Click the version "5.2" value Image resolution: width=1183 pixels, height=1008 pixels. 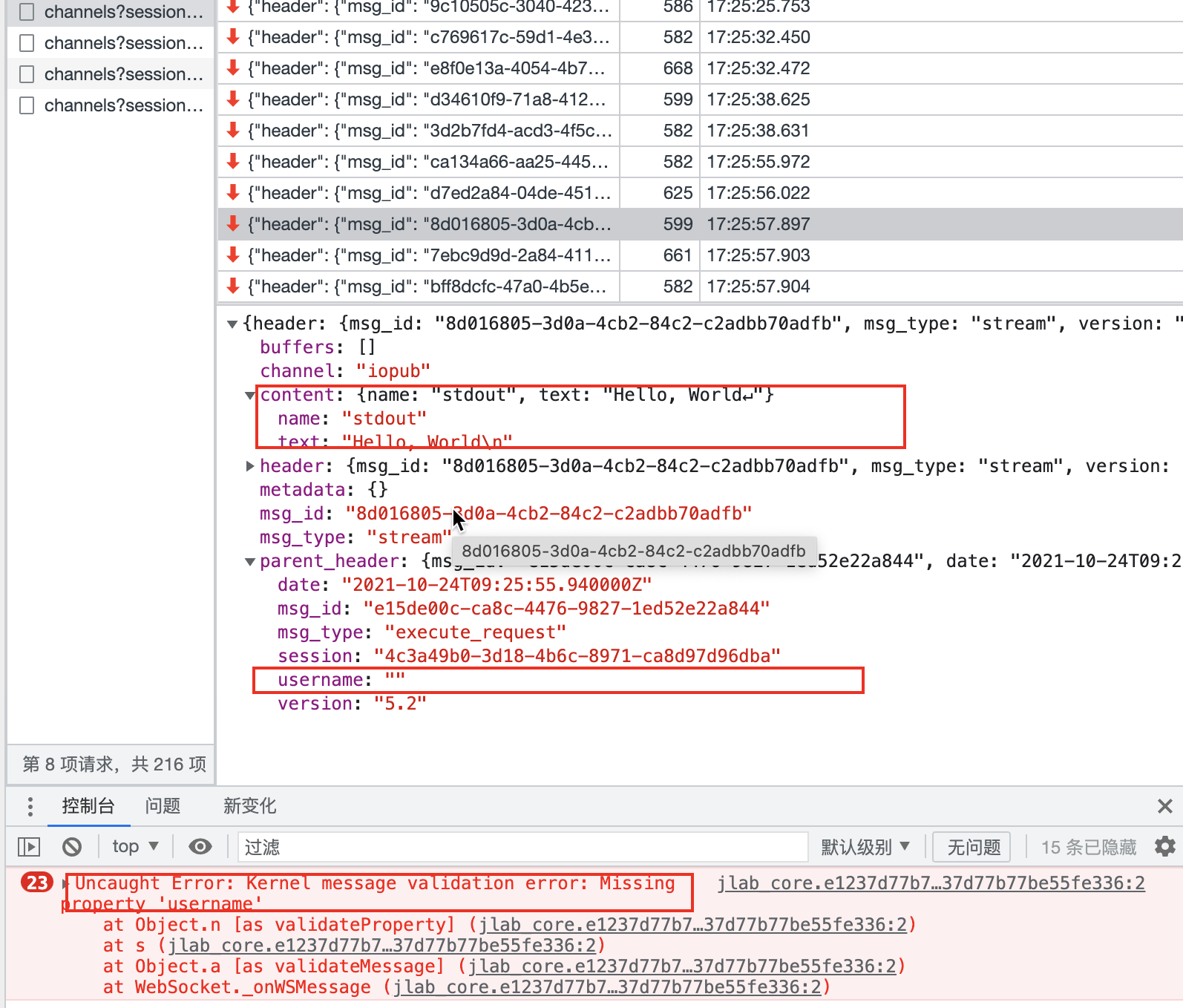[x=401, y=704]
